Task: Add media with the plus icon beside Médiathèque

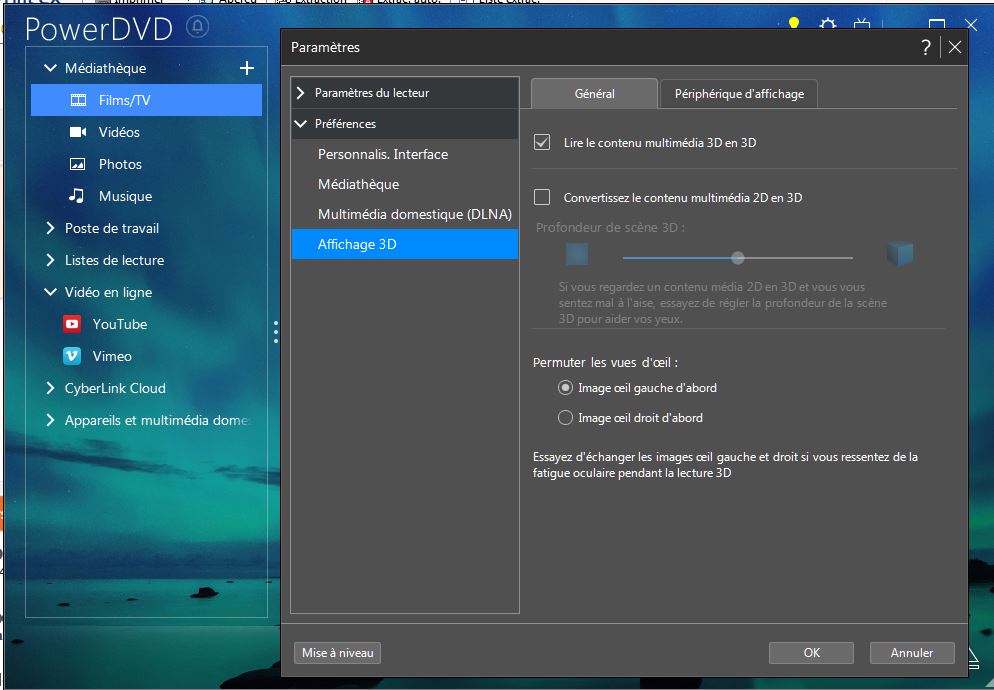Action: pyautogui.click(x=247, y=68)
